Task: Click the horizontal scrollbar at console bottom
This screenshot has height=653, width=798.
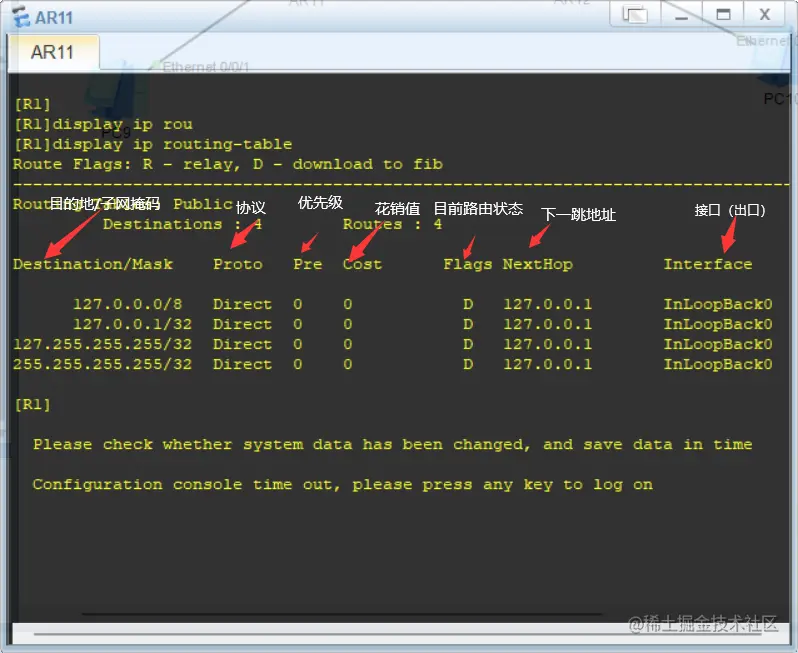Action: 399,634
